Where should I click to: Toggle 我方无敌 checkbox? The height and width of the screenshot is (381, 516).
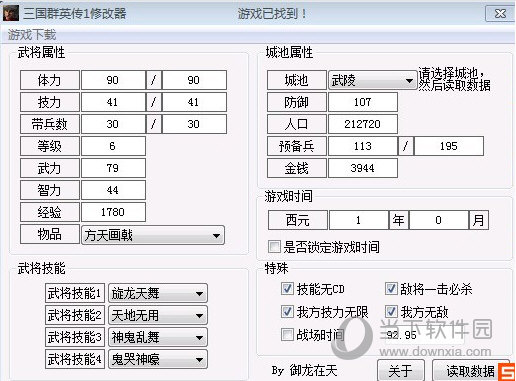coord(391,312)
